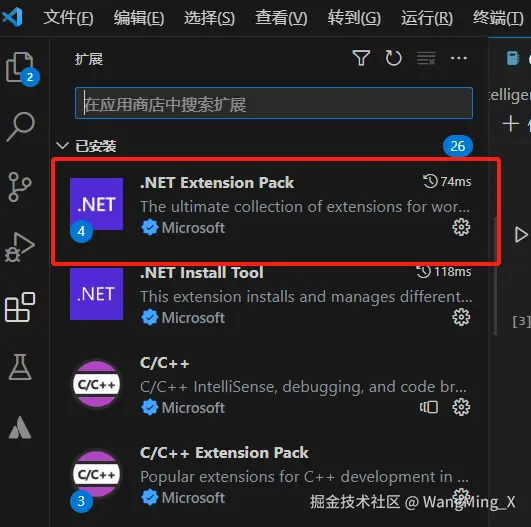Viewport: 531px width, 527px height.
Task: Open the Search view icon
Action: click(x=20, y=127)
